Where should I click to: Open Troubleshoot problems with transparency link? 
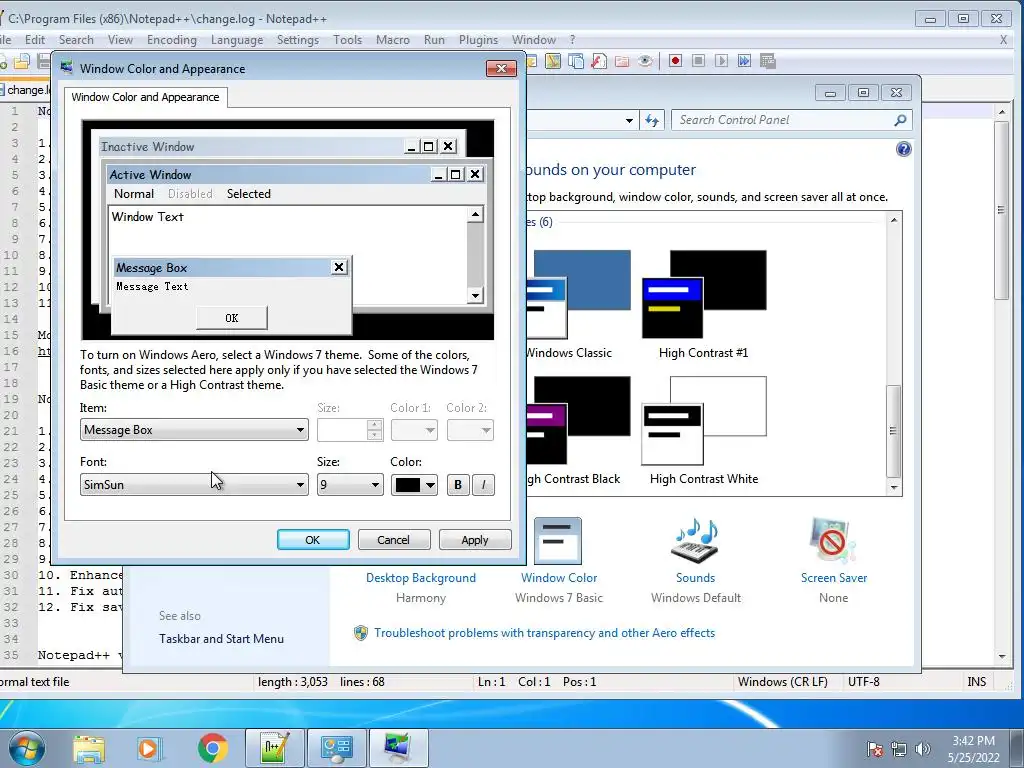pyautogui.click(x=545, y=633)
